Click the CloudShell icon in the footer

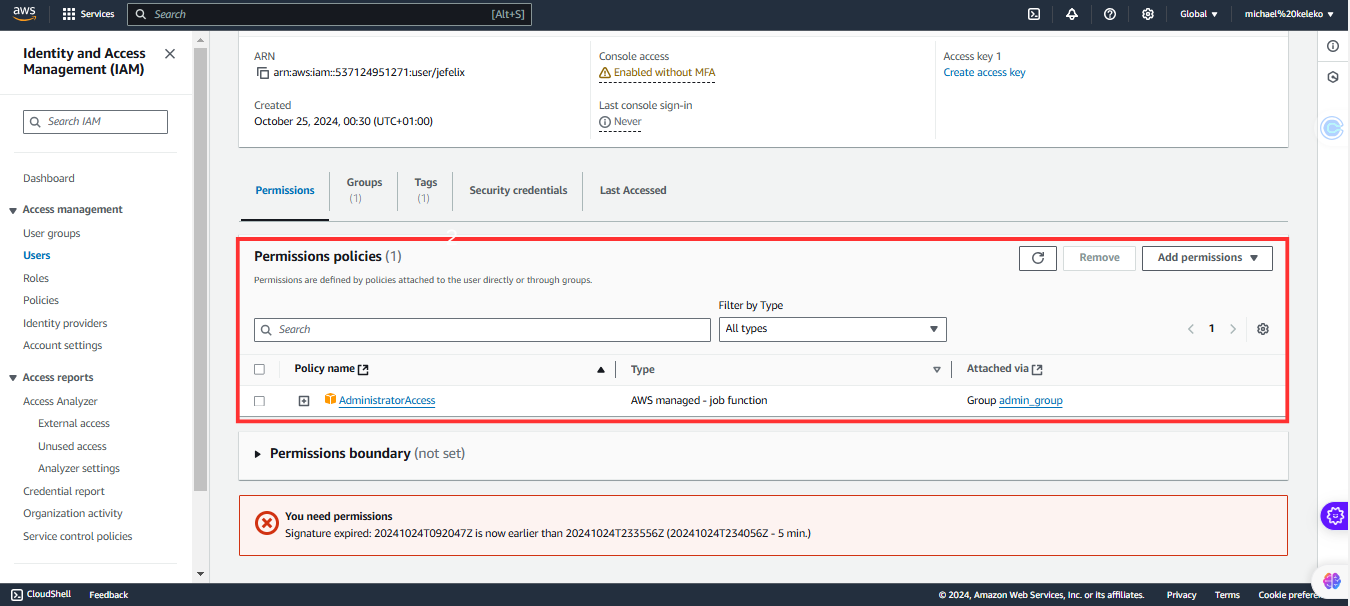point(17,595)
